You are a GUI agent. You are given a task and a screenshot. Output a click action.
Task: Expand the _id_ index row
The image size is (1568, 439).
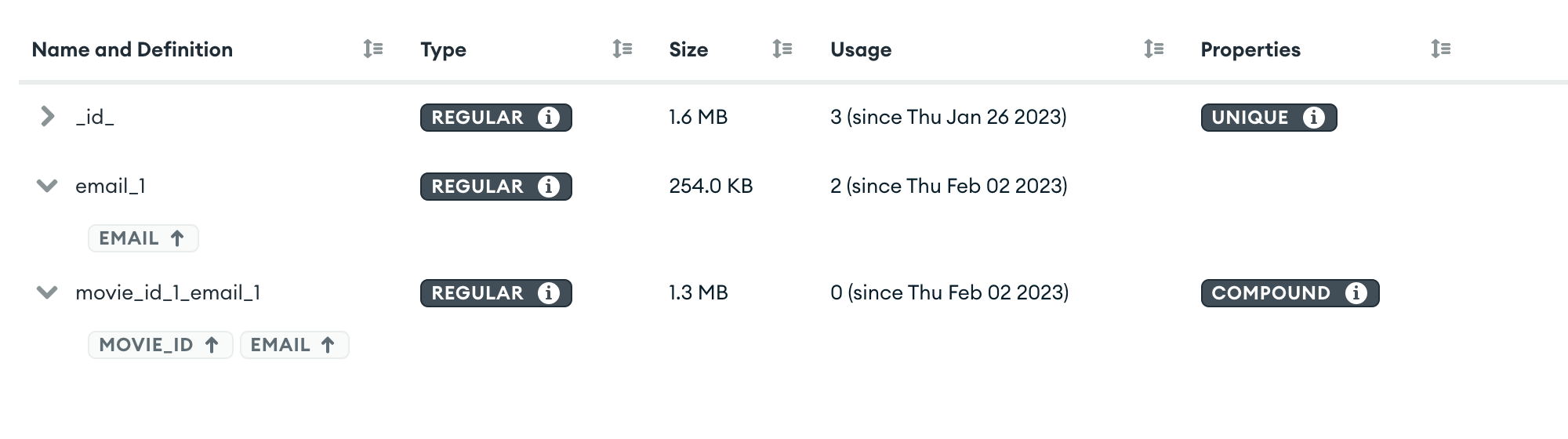point(47,117)
